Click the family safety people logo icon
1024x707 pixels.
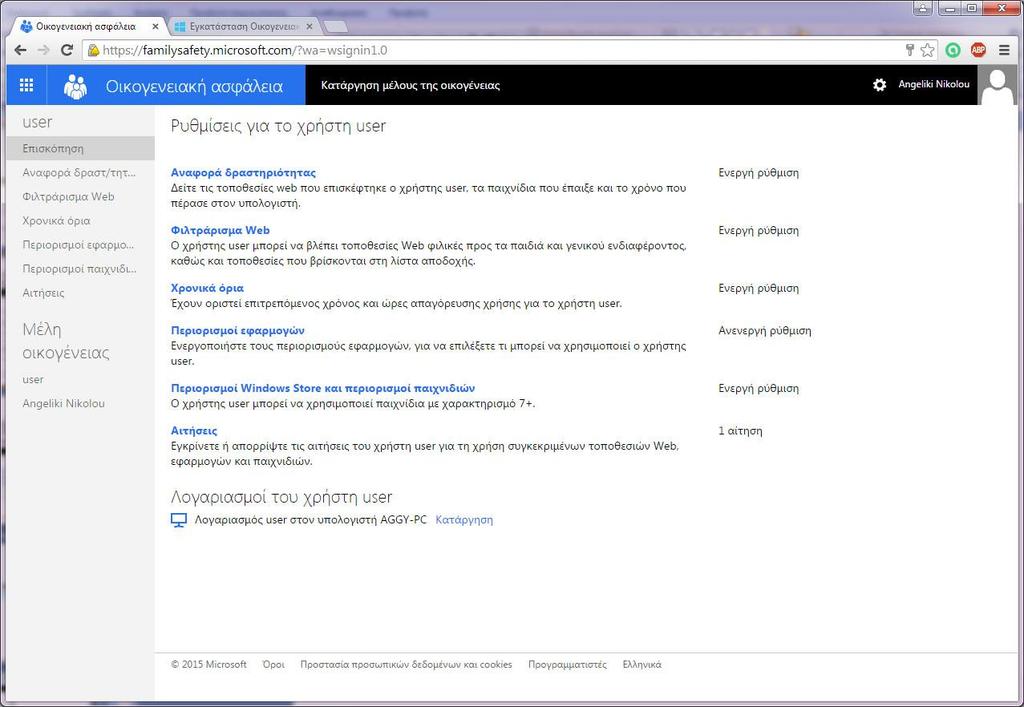click(x=76, y=86)
